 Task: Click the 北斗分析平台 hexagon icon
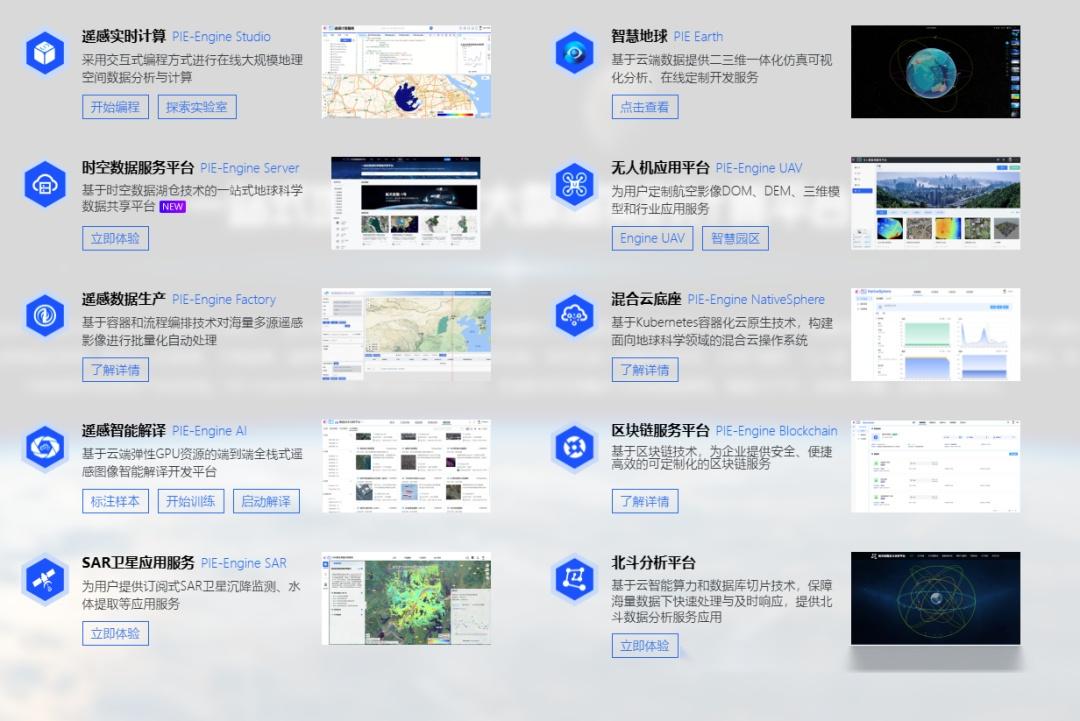click(x=574, y=579)
